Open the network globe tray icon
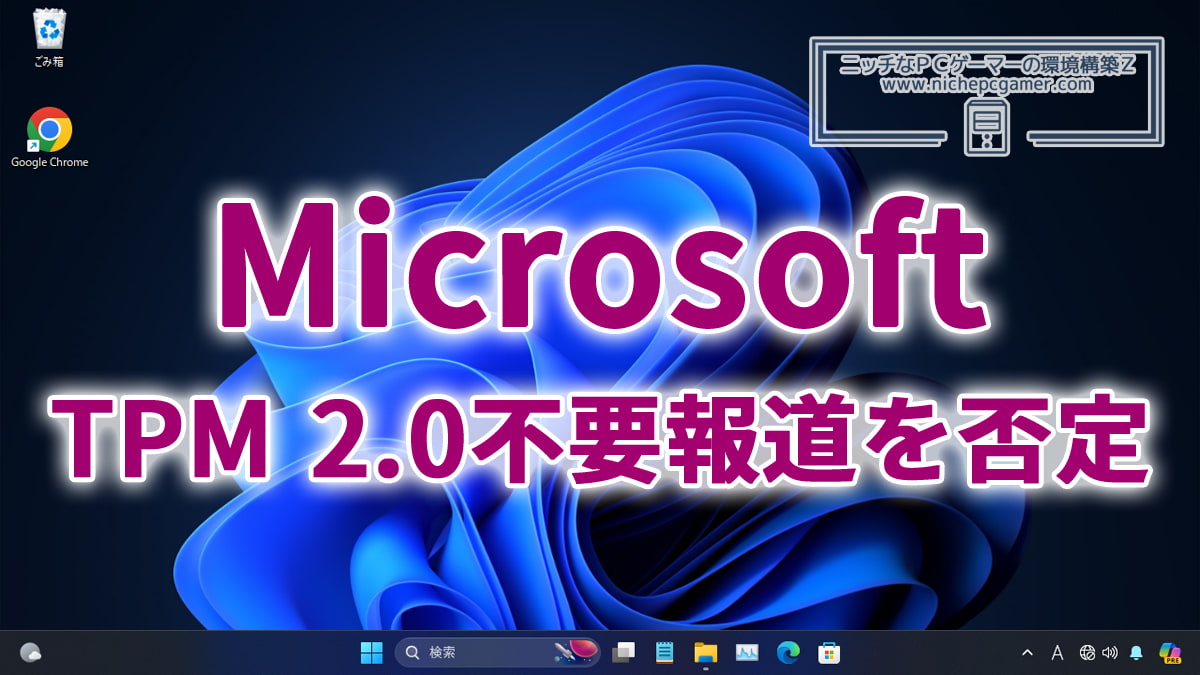 1087,653
